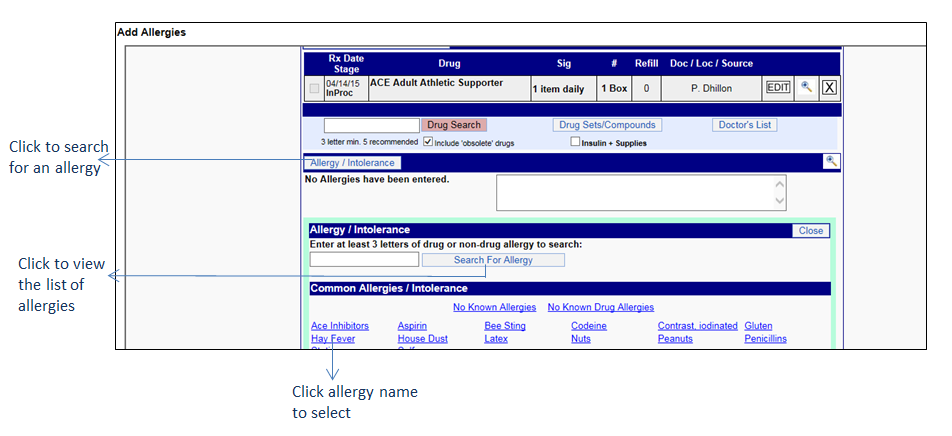This screenshot has height=436, width=952.
Task: Focus the allergy search input box
Action: 364,260
